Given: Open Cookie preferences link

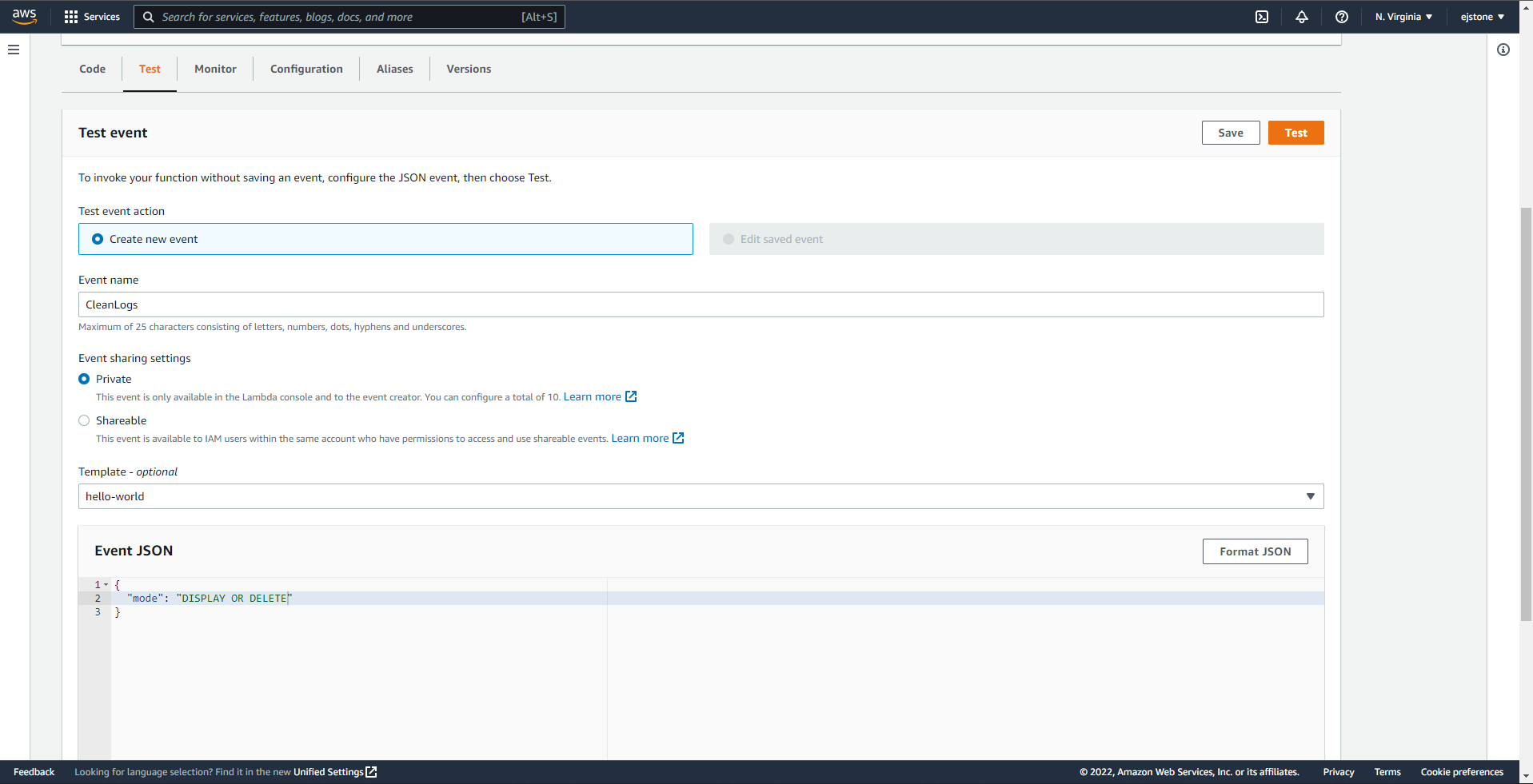Looking at the screenshot, I should pyautogui.click(x=1462, y=772).
